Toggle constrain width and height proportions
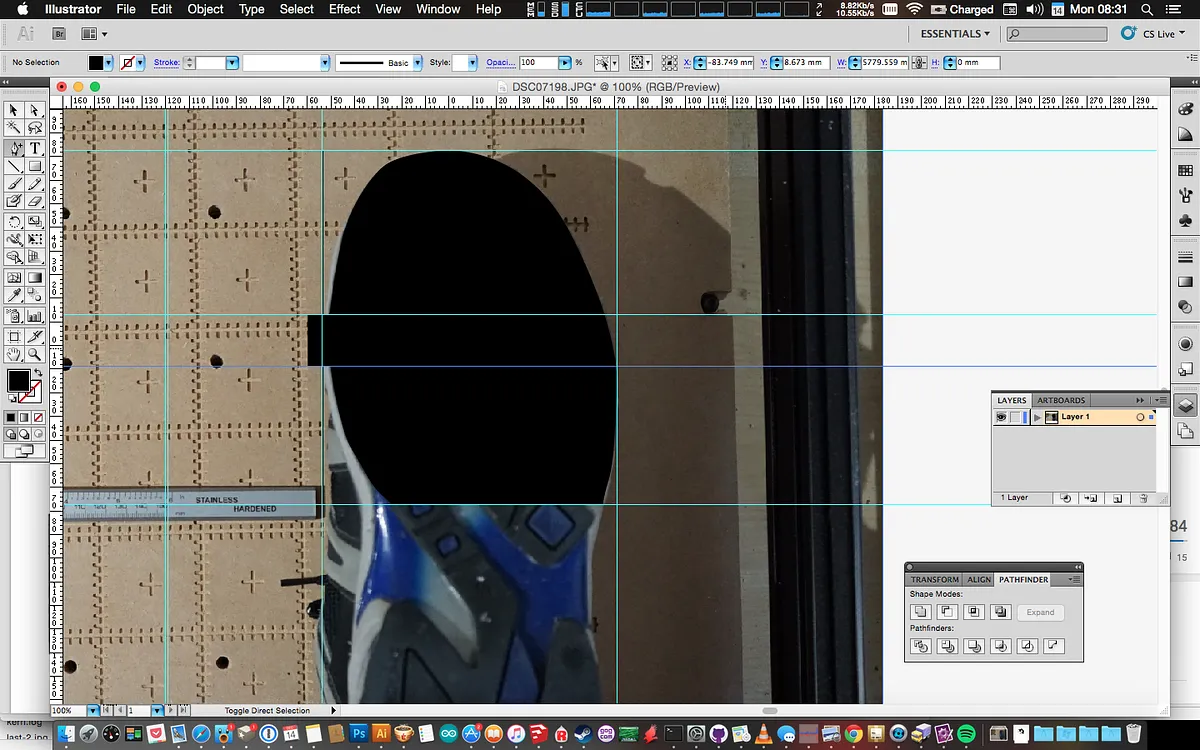This screenshot has width=1200, height=750. click(x=920, y=62)
